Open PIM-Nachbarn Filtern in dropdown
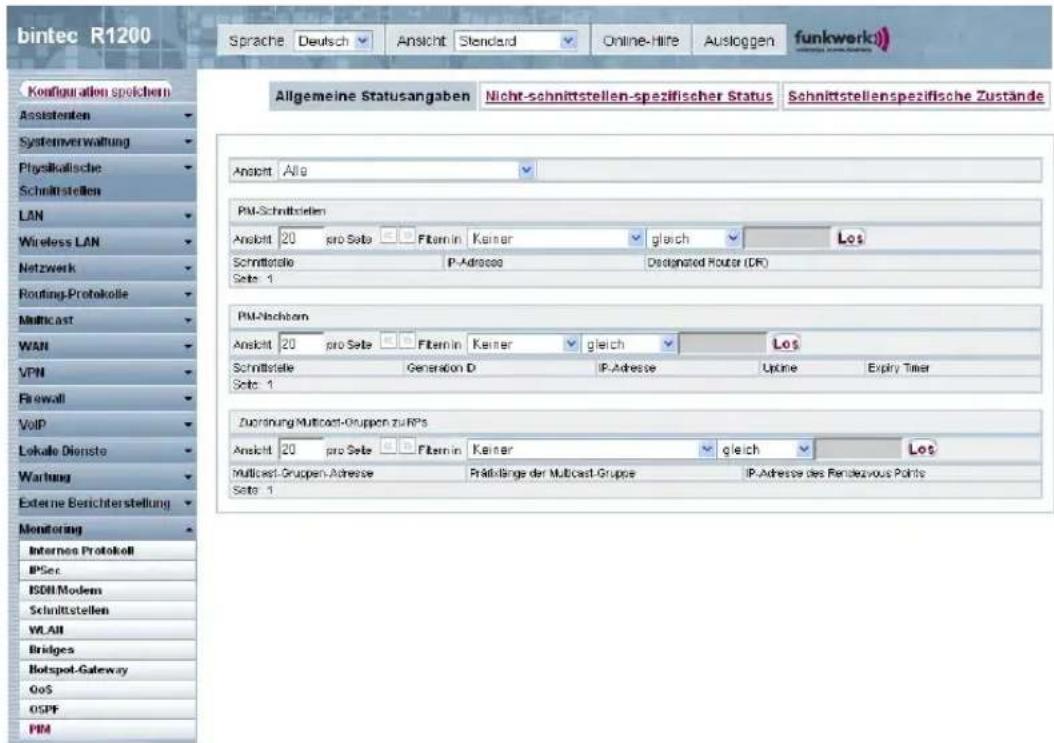This screenshot has width=1054, height=743. [523, 344]
